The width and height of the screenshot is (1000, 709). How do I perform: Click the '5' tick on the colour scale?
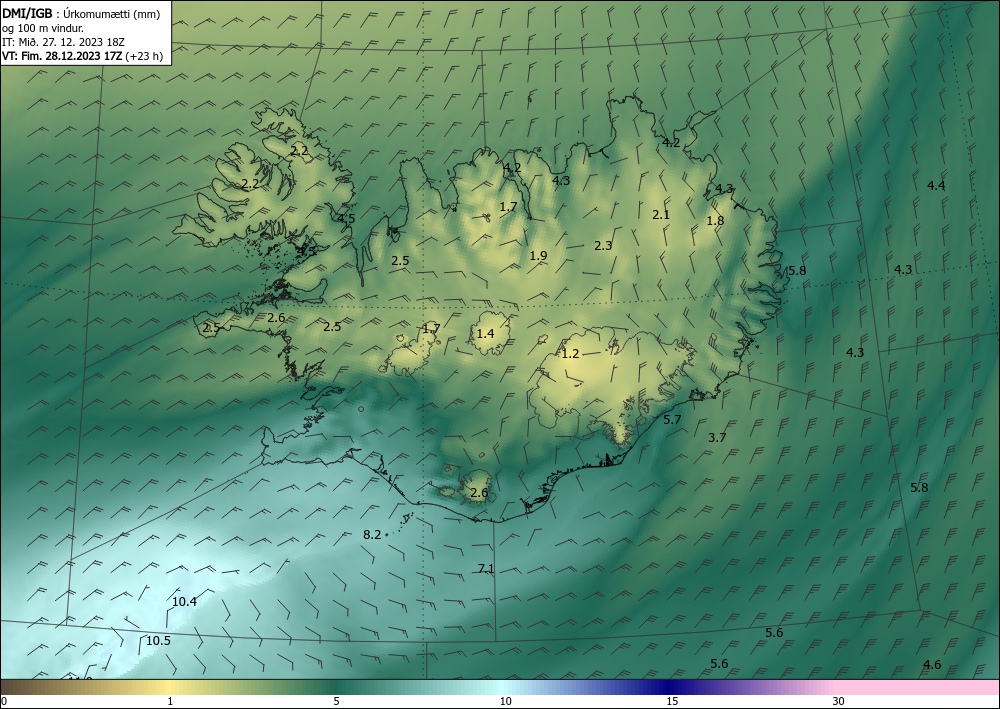point(336,702)
